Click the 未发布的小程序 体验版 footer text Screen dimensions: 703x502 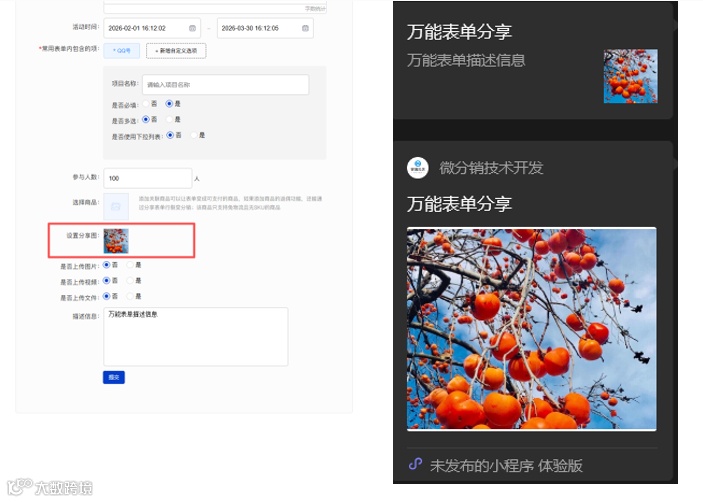[506, 466]
